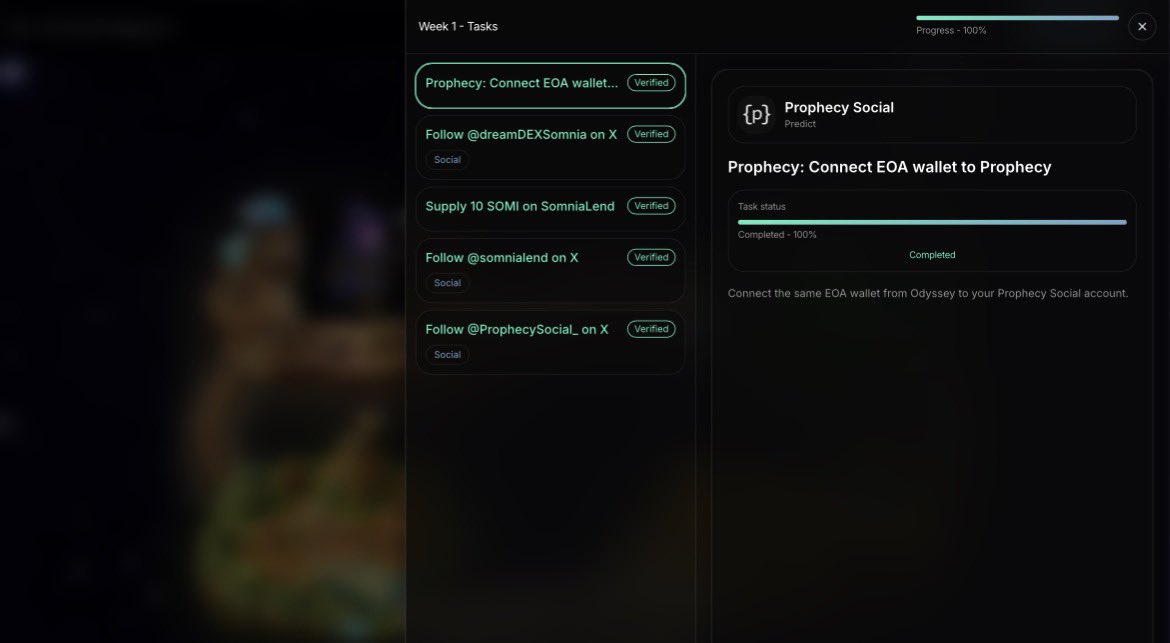Open the Follow @somnialend on X task
This screenshot has width=1170, height=643.
click(550, 270)
